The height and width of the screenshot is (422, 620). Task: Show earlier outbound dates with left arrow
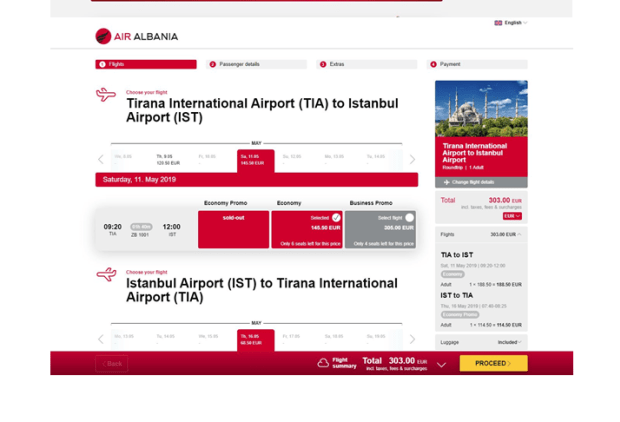click(100, 159)
